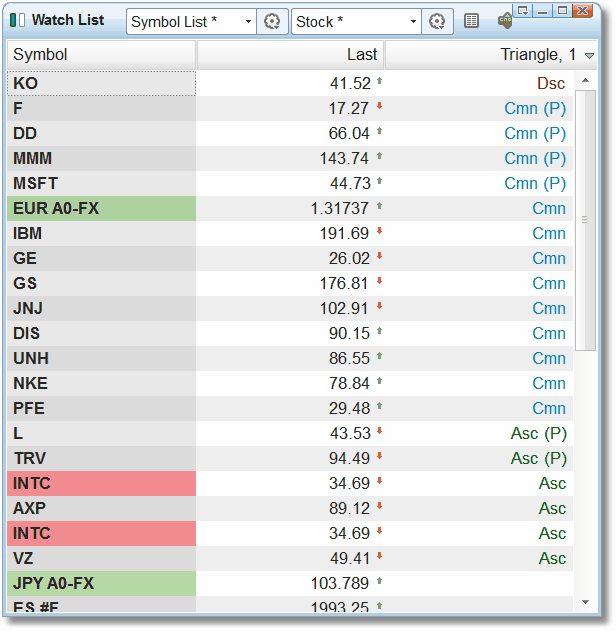Click the 103.789 last price value

[340, 583]
